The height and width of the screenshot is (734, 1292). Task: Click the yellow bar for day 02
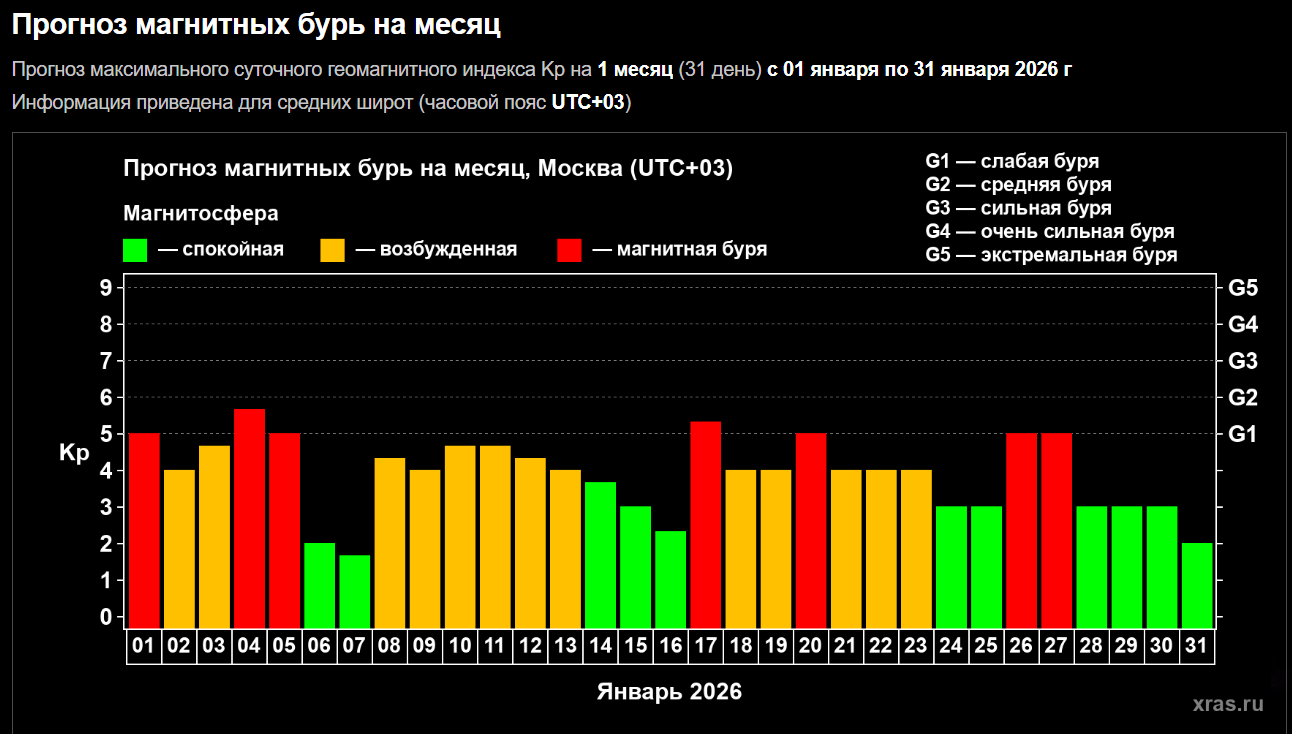pyautogui.click(x=179, y=549)
